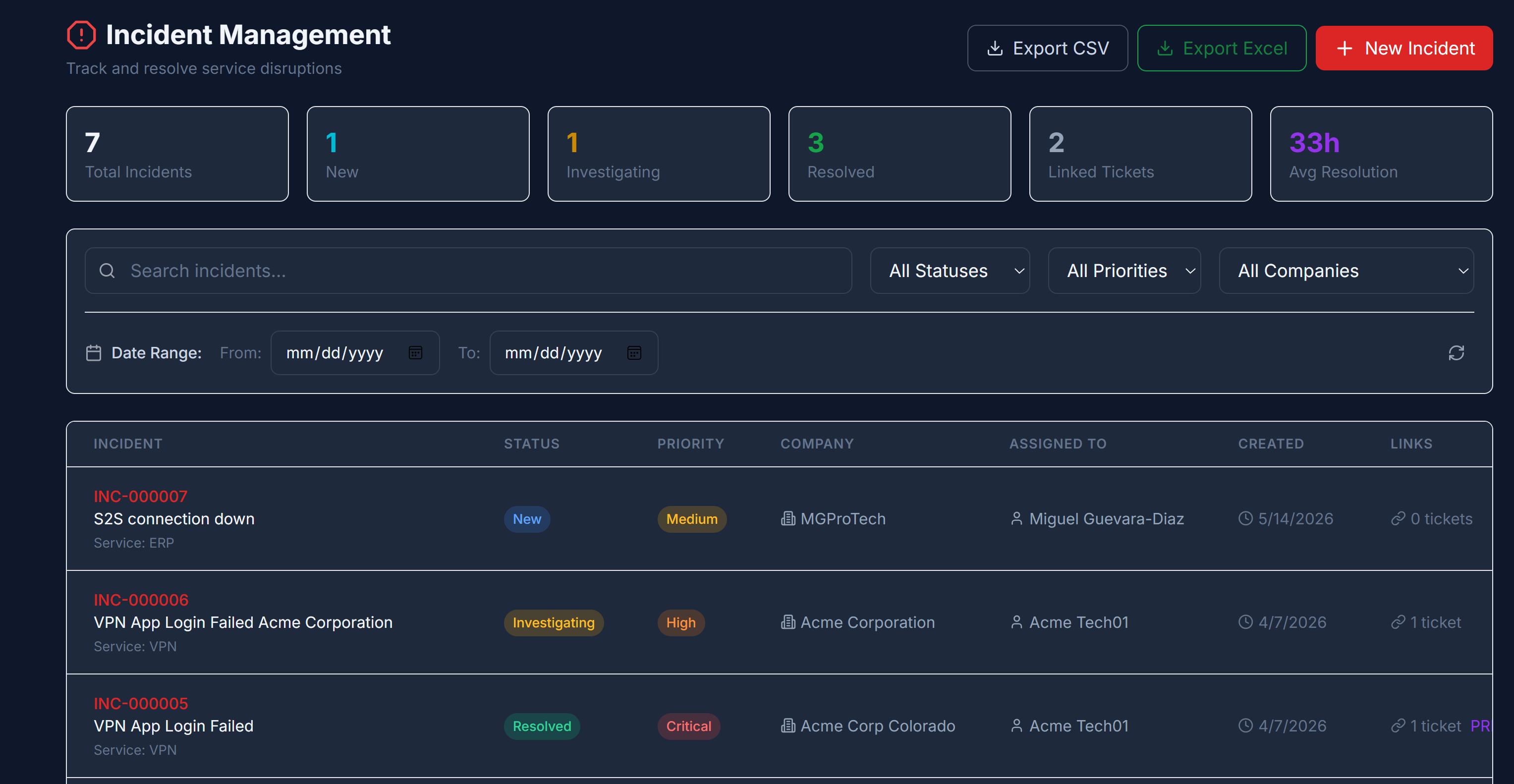Click the Created column header
Viewport: 1514px width, 784px height.
(x=1271, y=444)
